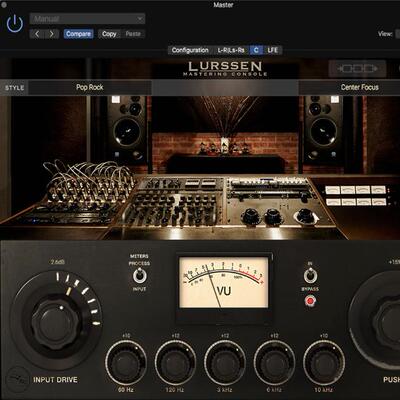Click the signal chain view icon

(x=357, y=69)
